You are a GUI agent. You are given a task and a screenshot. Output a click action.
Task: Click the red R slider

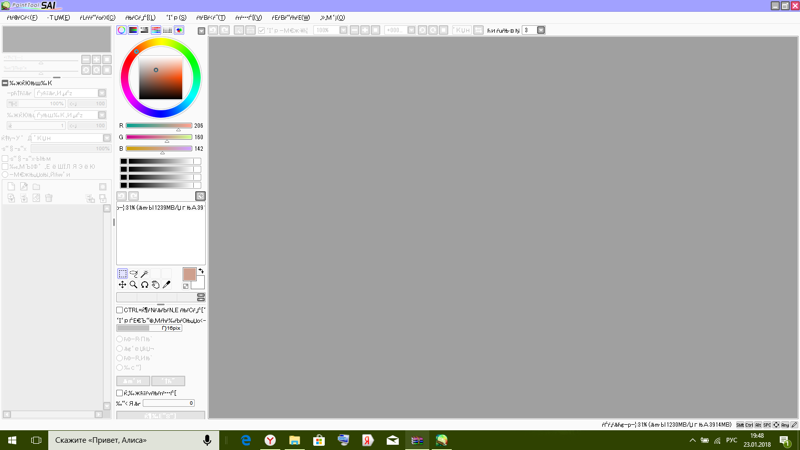point(159,126)
